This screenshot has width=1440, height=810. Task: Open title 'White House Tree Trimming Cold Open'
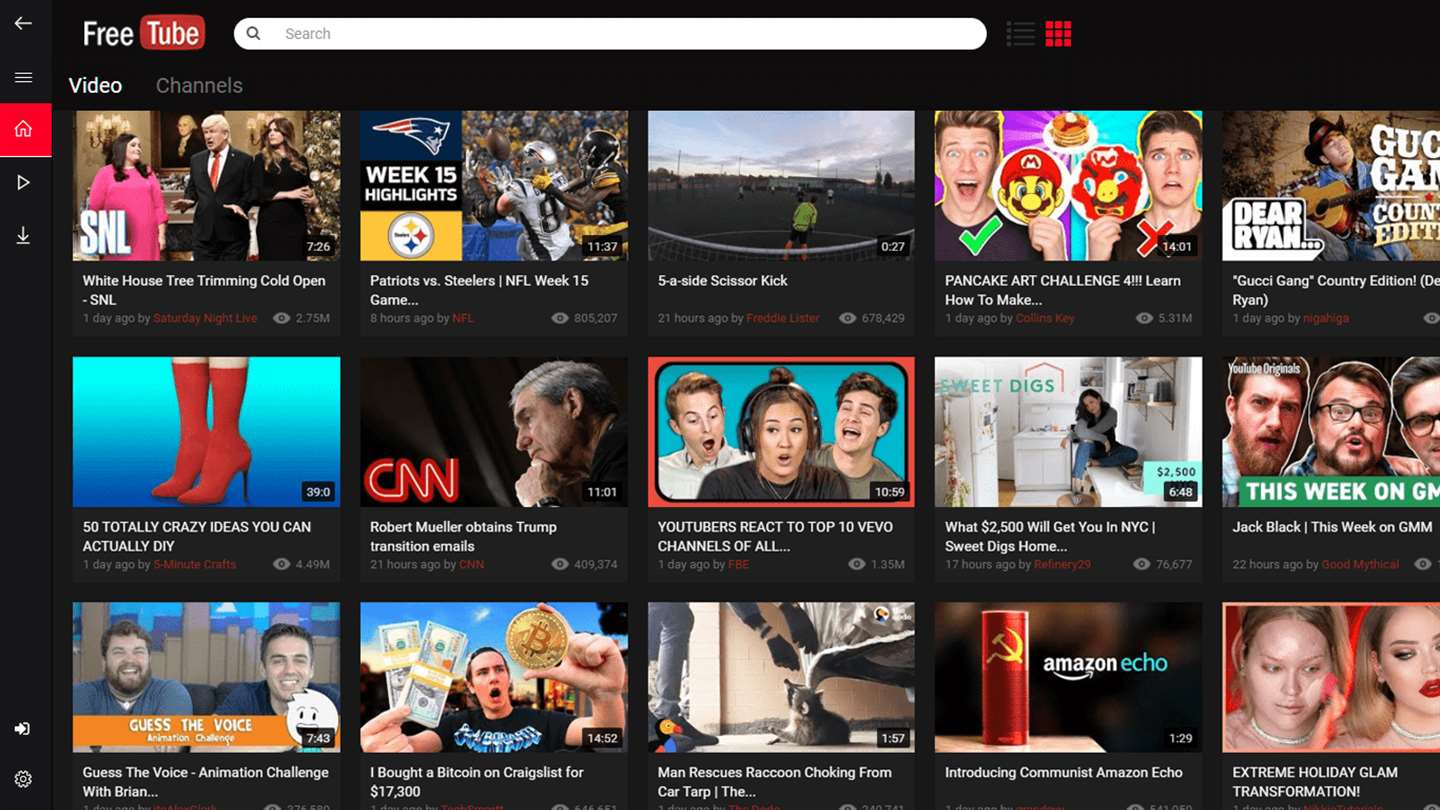pyautogui.click(x=204, y=290)
